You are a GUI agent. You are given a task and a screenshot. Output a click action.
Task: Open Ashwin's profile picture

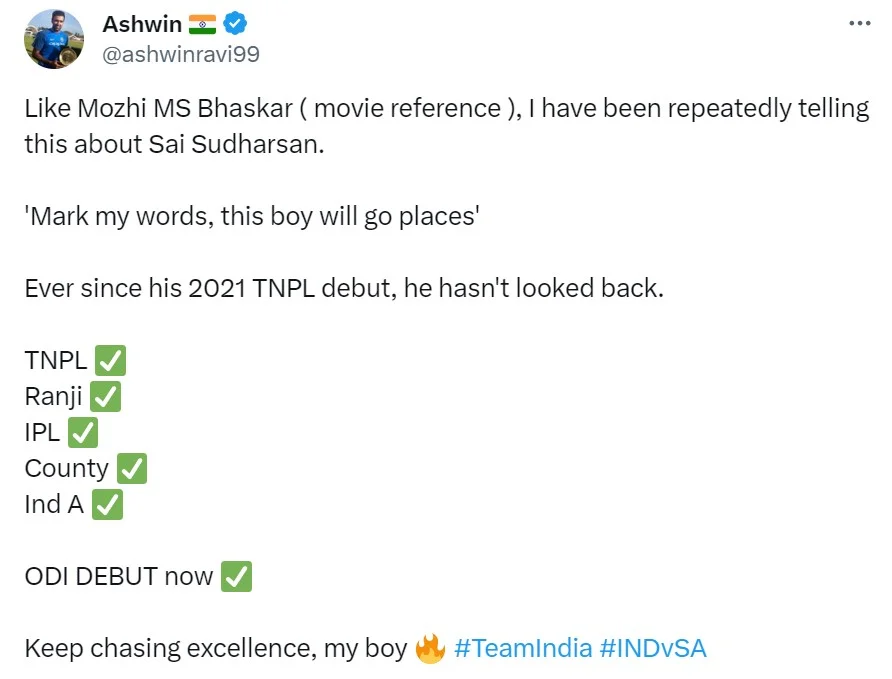pos(53,39)
